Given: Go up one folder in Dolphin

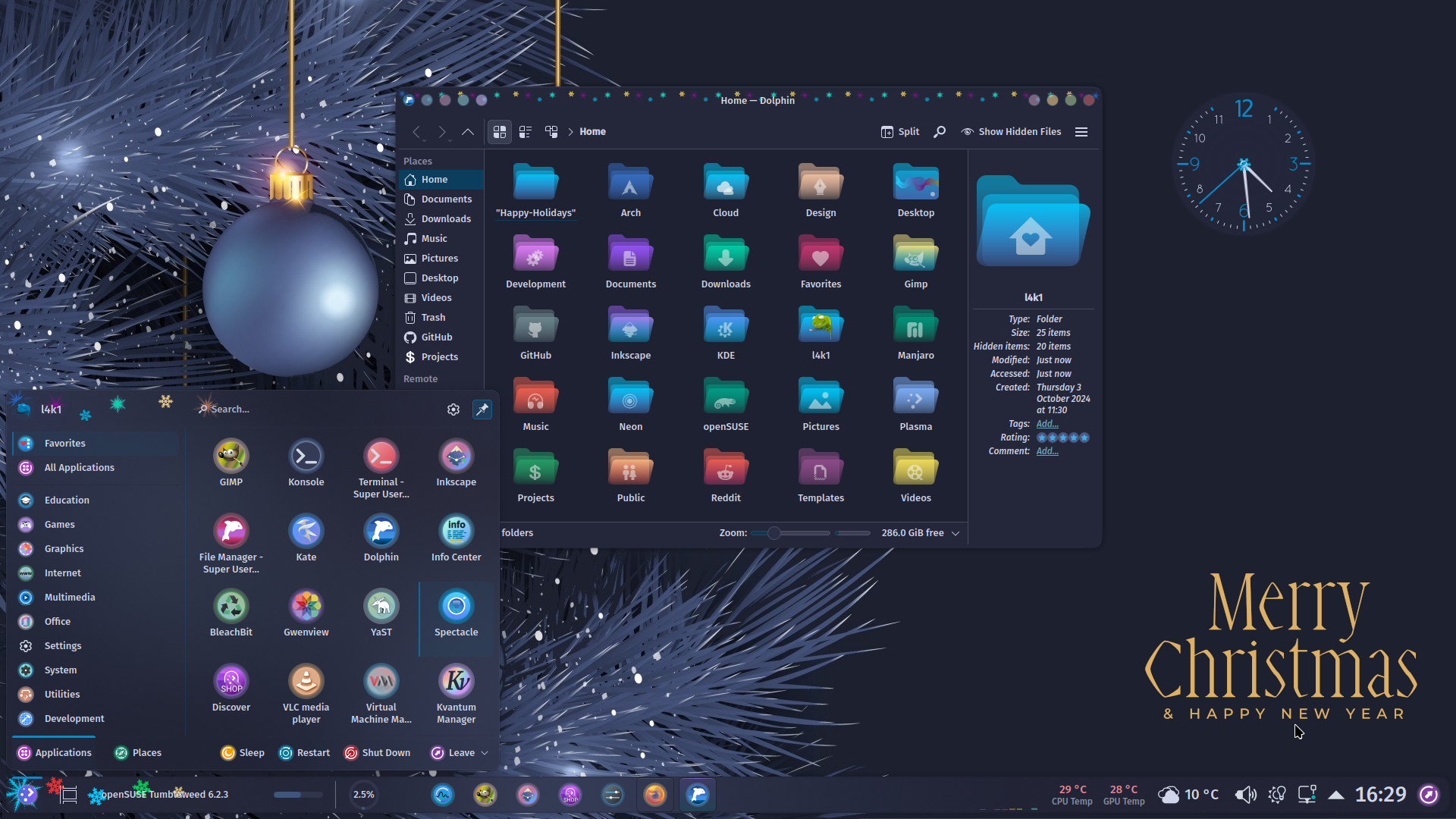Looking at the screenshot, I should pyautogui.click(x=468, y=132).
